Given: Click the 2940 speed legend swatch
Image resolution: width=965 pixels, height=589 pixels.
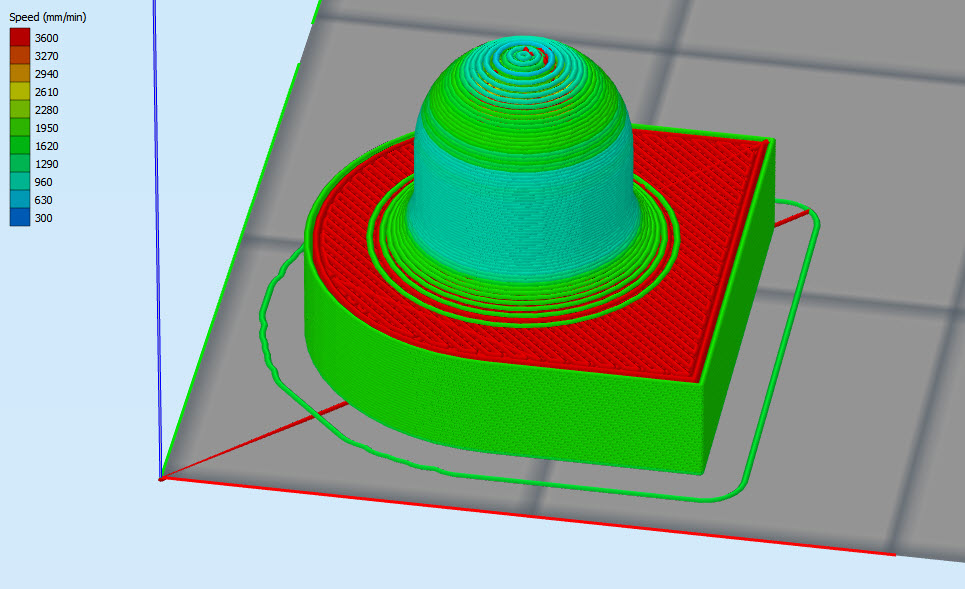Looking at the screenshot, I should (x=20, y=73).
